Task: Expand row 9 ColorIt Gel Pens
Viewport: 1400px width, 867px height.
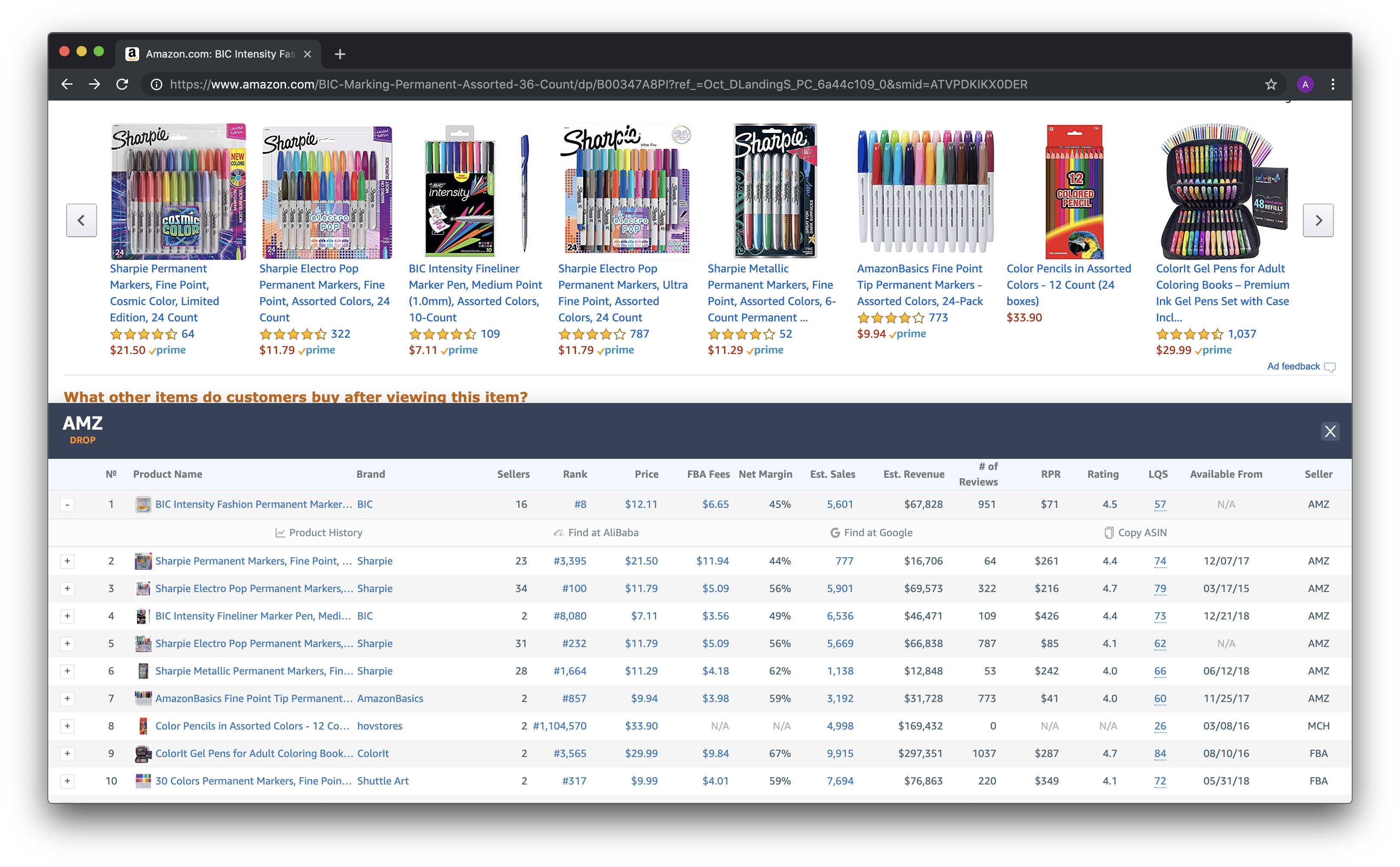Action: coord(67,754)
